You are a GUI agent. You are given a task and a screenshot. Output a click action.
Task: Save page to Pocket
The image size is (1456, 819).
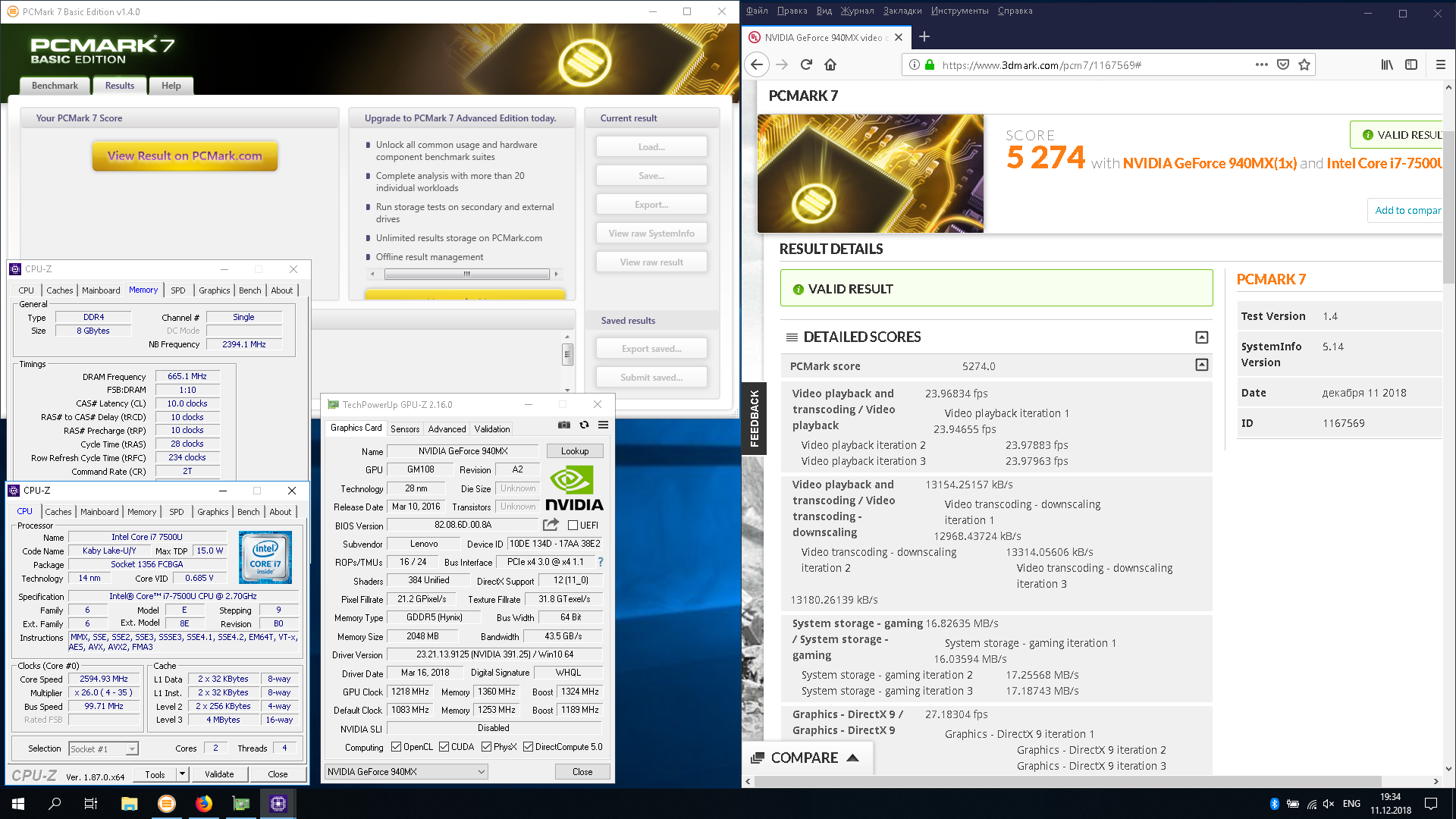pyautogui.click(x=1283, y=64)
